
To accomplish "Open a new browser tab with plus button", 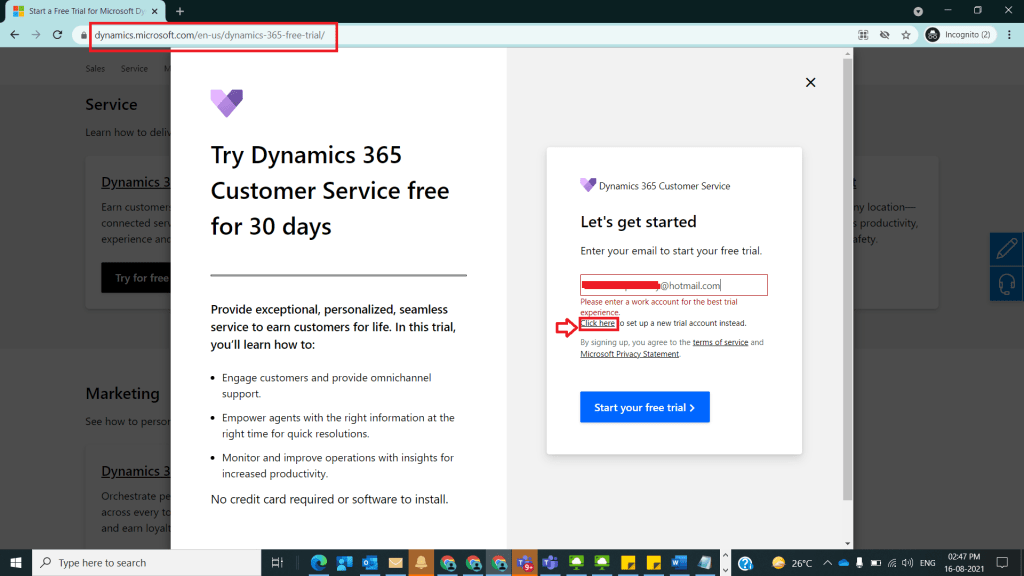I will [180, 11].
